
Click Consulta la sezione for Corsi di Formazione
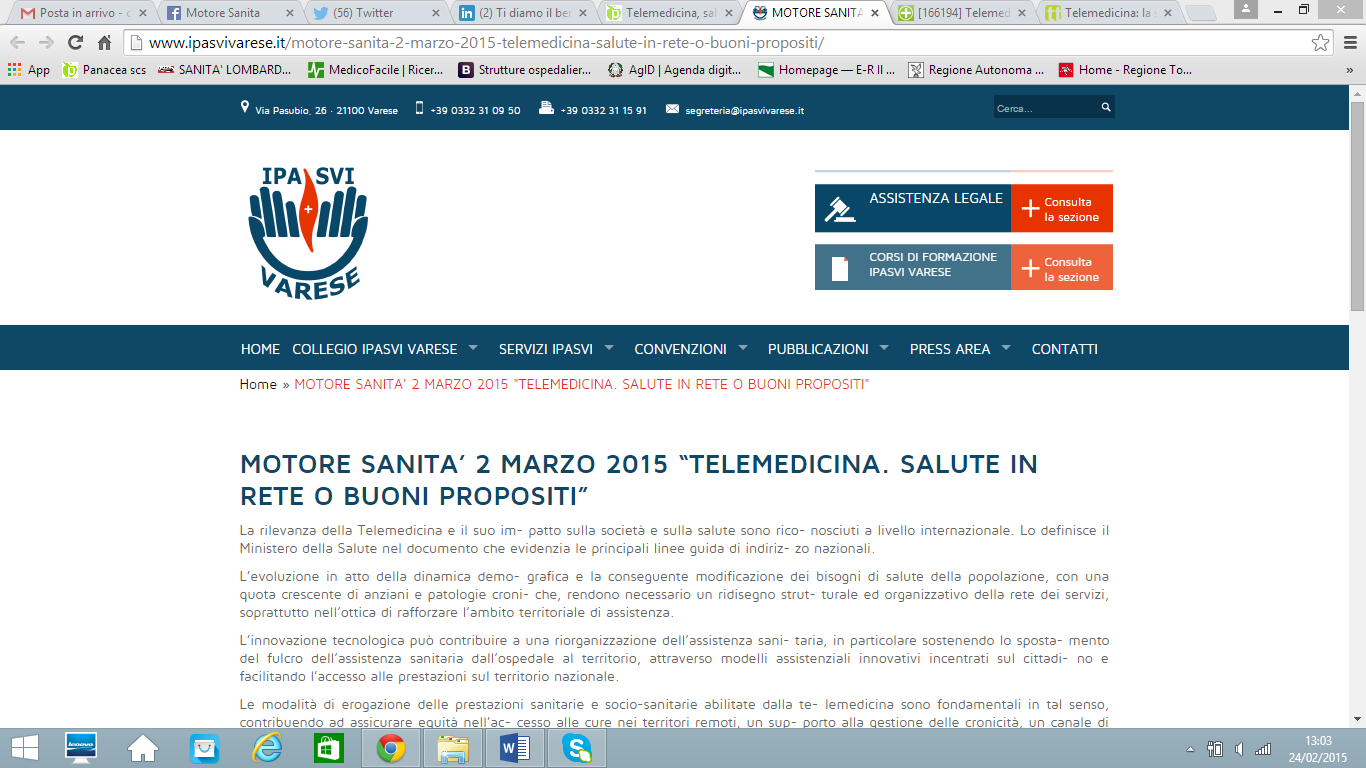tap(1062, 268)
